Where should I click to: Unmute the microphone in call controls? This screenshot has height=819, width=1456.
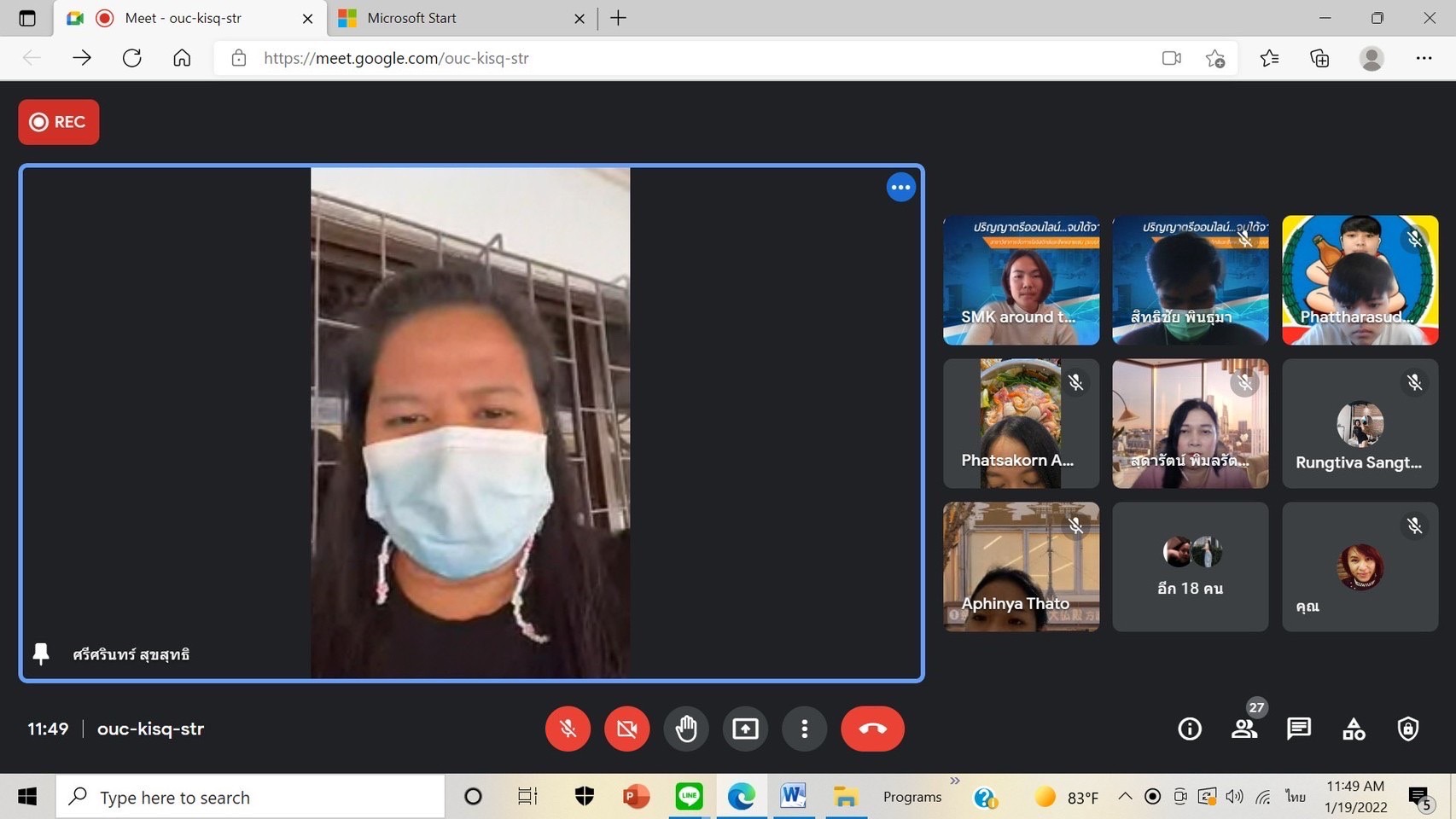coord(568,729)
